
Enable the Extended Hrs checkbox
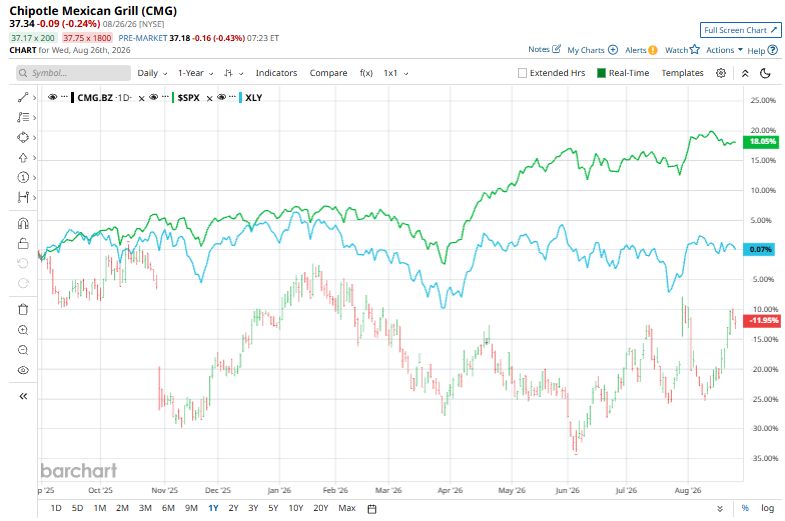point(522,73)
